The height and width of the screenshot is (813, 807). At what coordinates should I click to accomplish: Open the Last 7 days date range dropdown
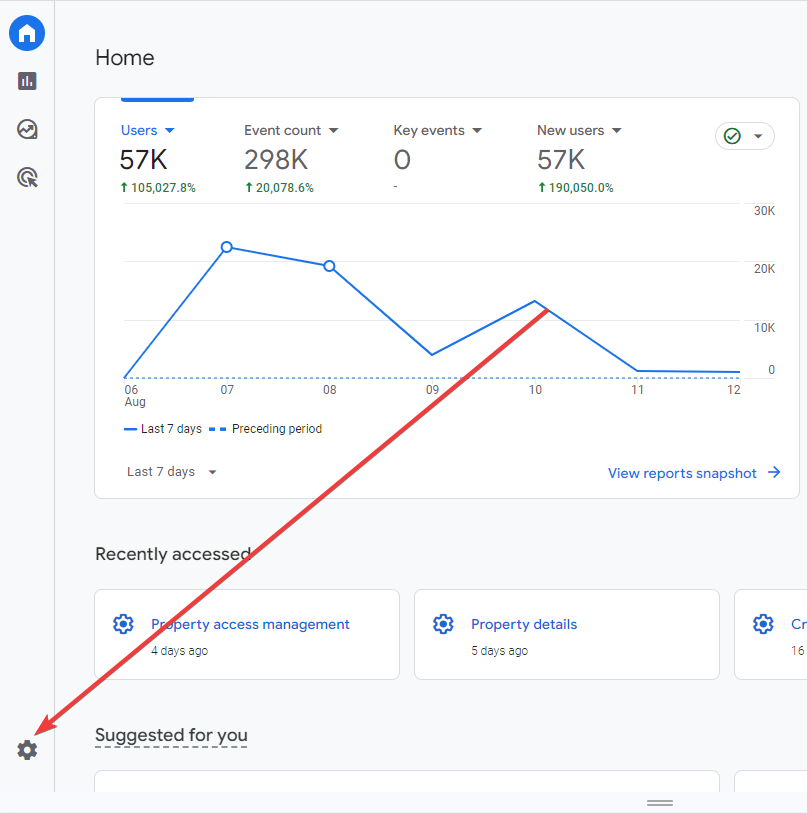pos(172,472)
